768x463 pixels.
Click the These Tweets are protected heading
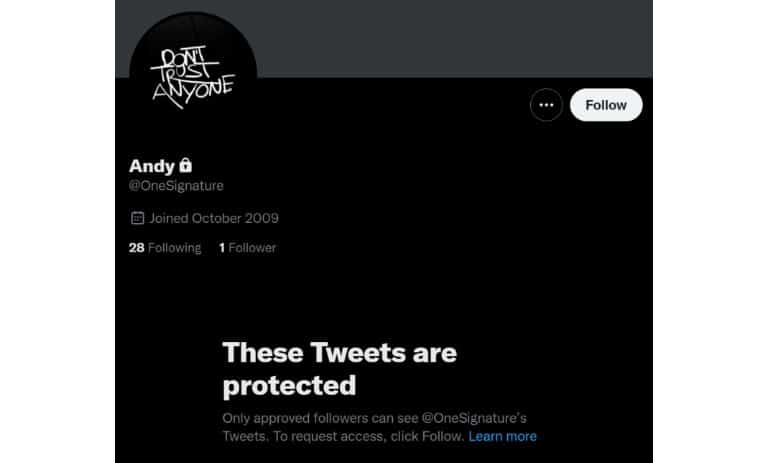339,368
